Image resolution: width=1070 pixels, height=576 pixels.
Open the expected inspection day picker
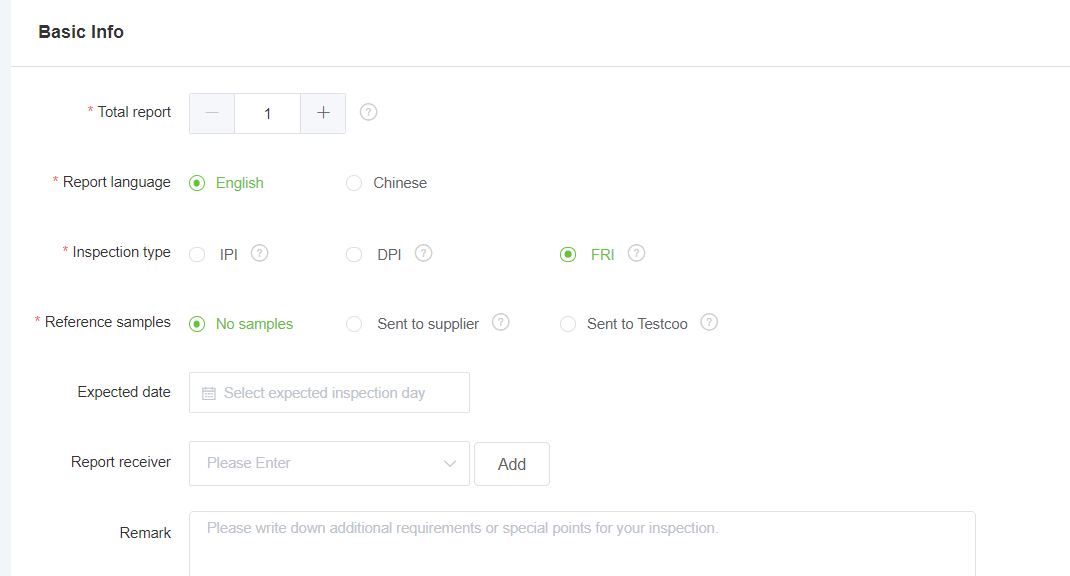click(330, 392)
